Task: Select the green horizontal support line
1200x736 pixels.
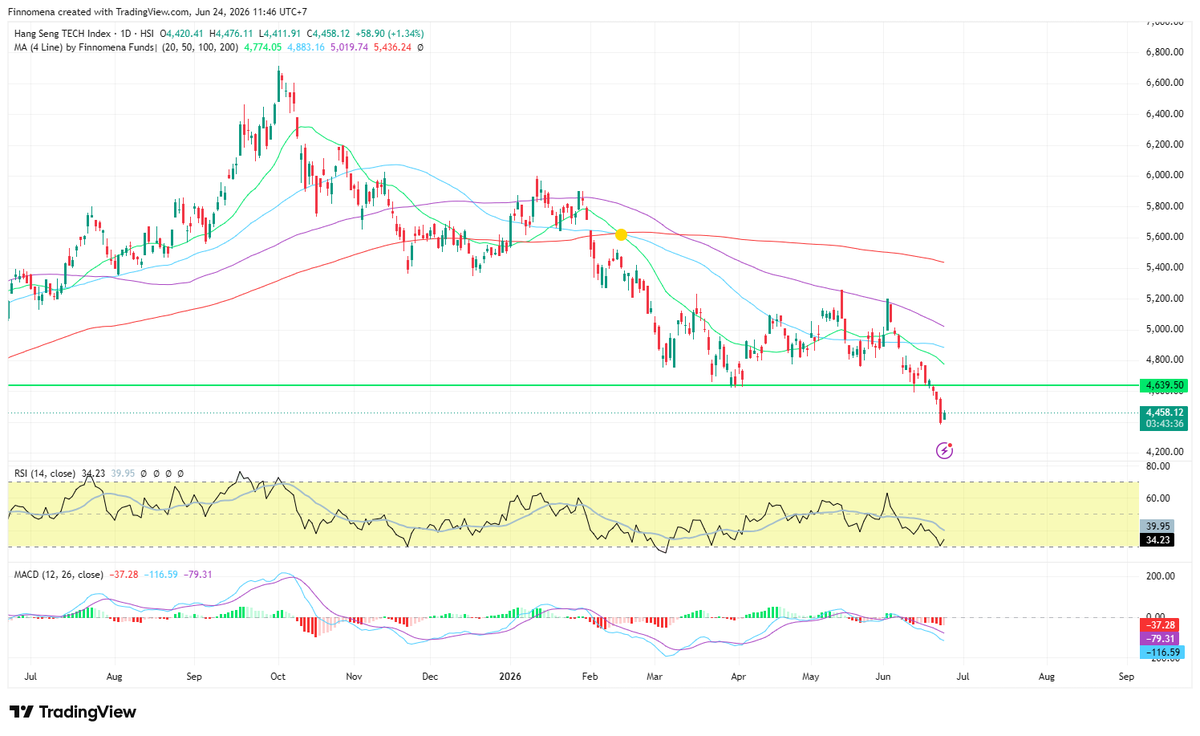Action: pyautogui.click(x=570, y=385)
